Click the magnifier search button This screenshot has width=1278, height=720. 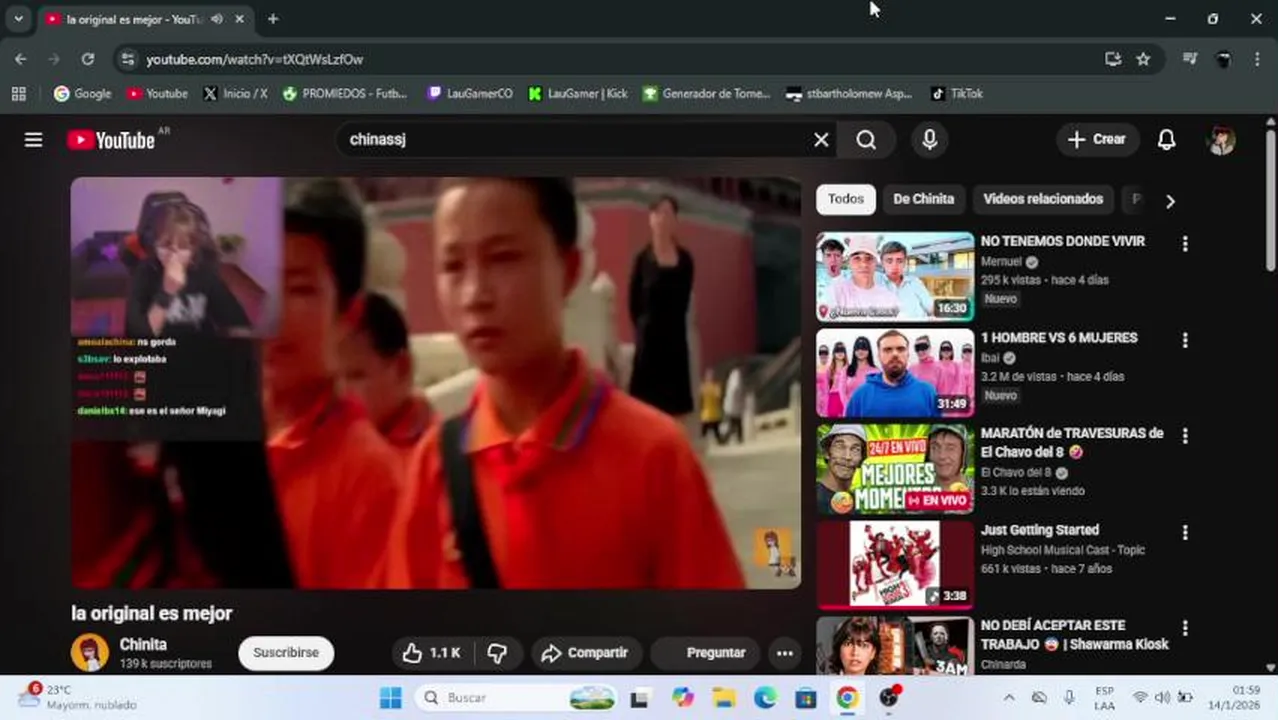(x=866, y=140)
